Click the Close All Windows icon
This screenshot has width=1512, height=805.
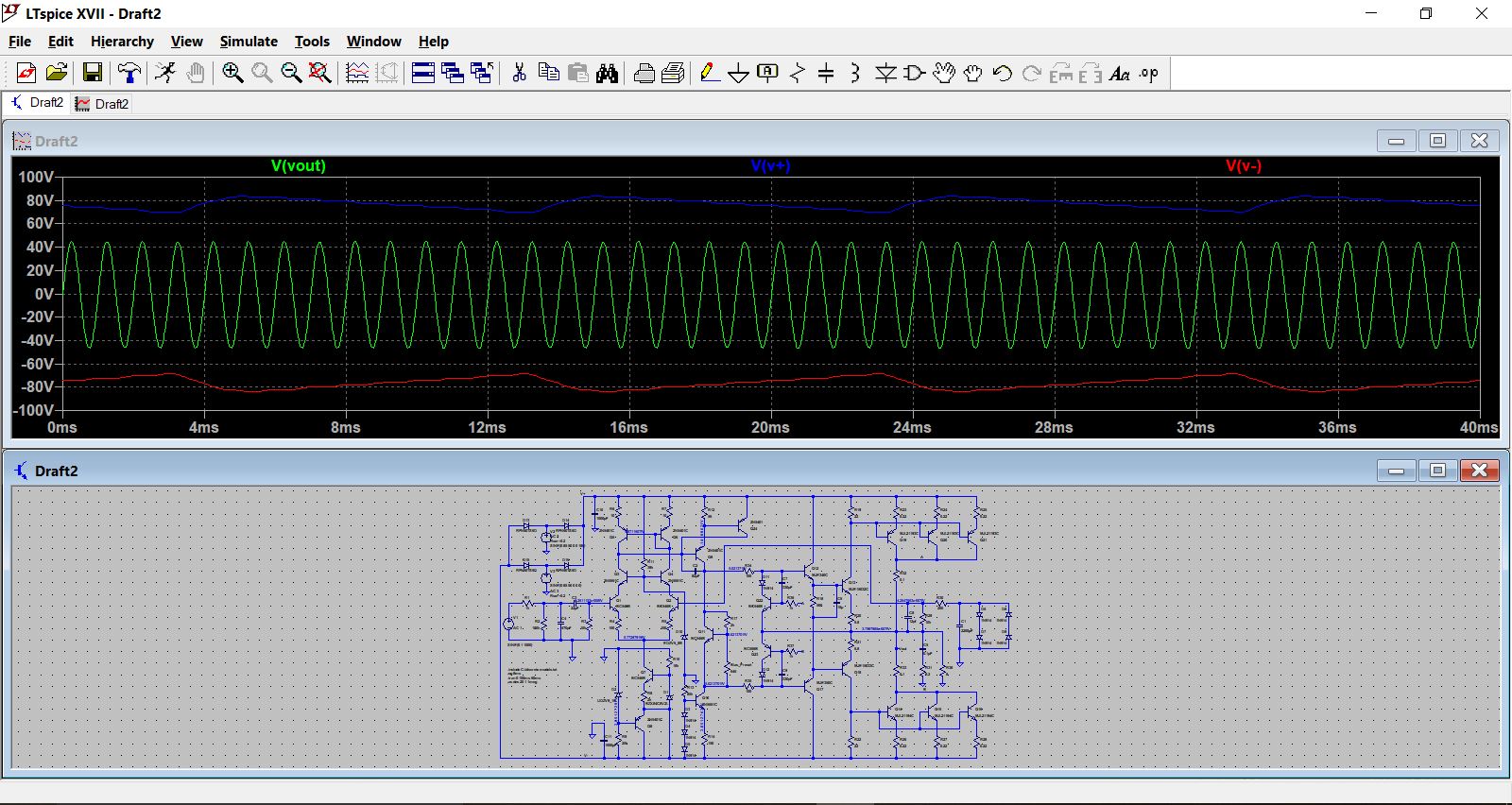pos(482,73)
